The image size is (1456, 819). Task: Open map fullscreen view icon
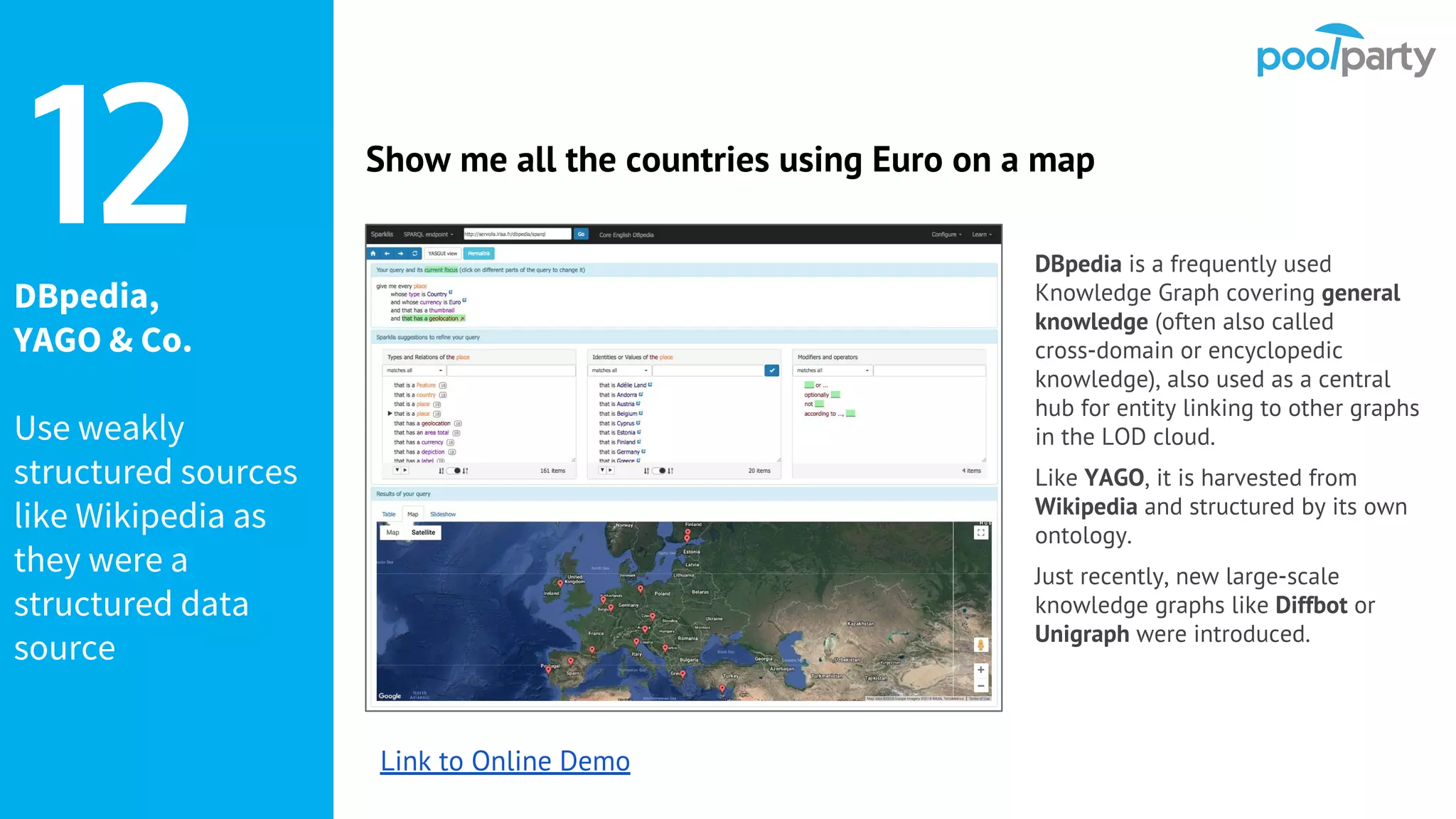[981, 532]
